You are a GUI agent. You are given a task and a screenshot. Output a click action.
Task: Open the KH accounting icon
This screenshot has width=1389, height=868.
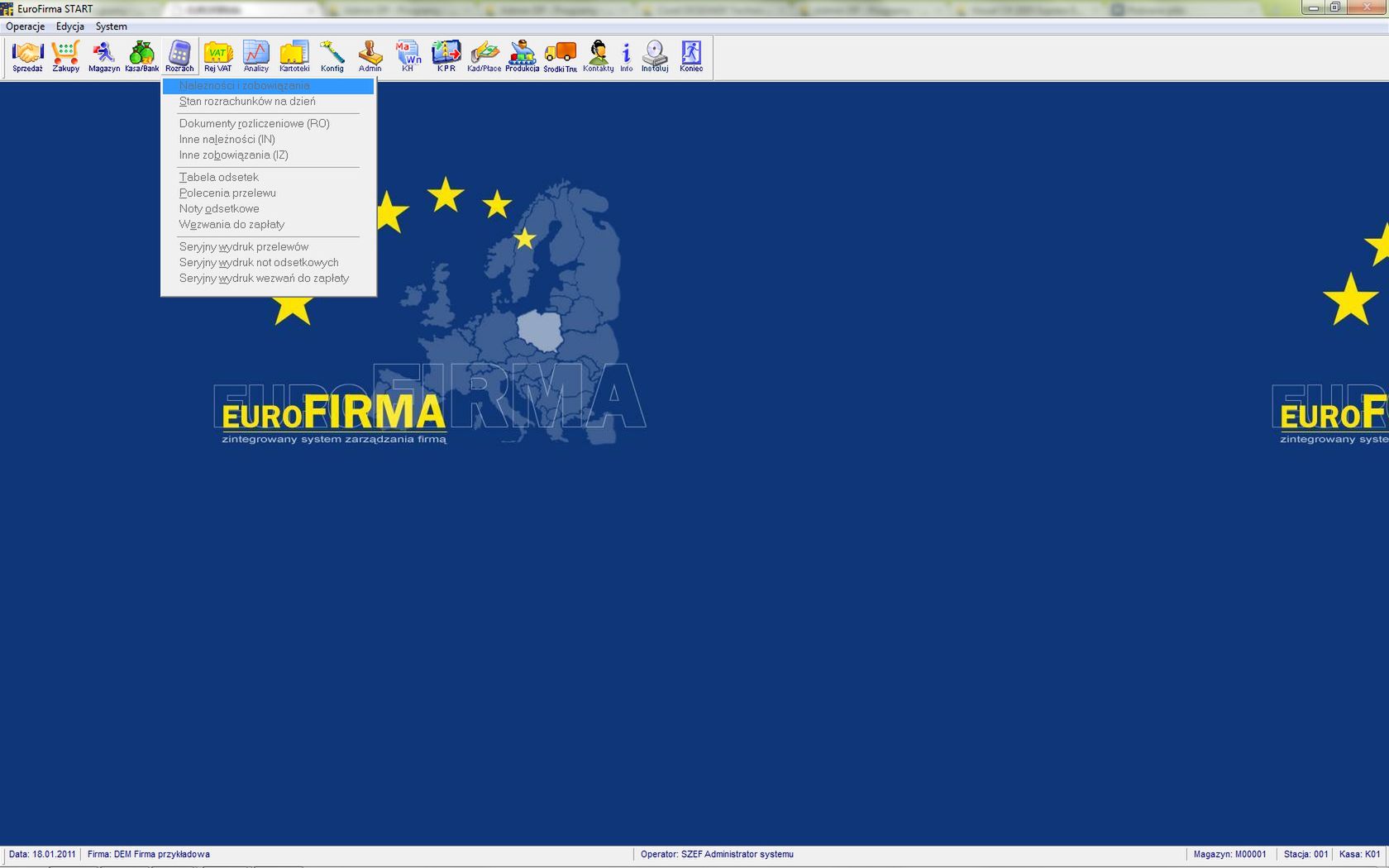408,57
